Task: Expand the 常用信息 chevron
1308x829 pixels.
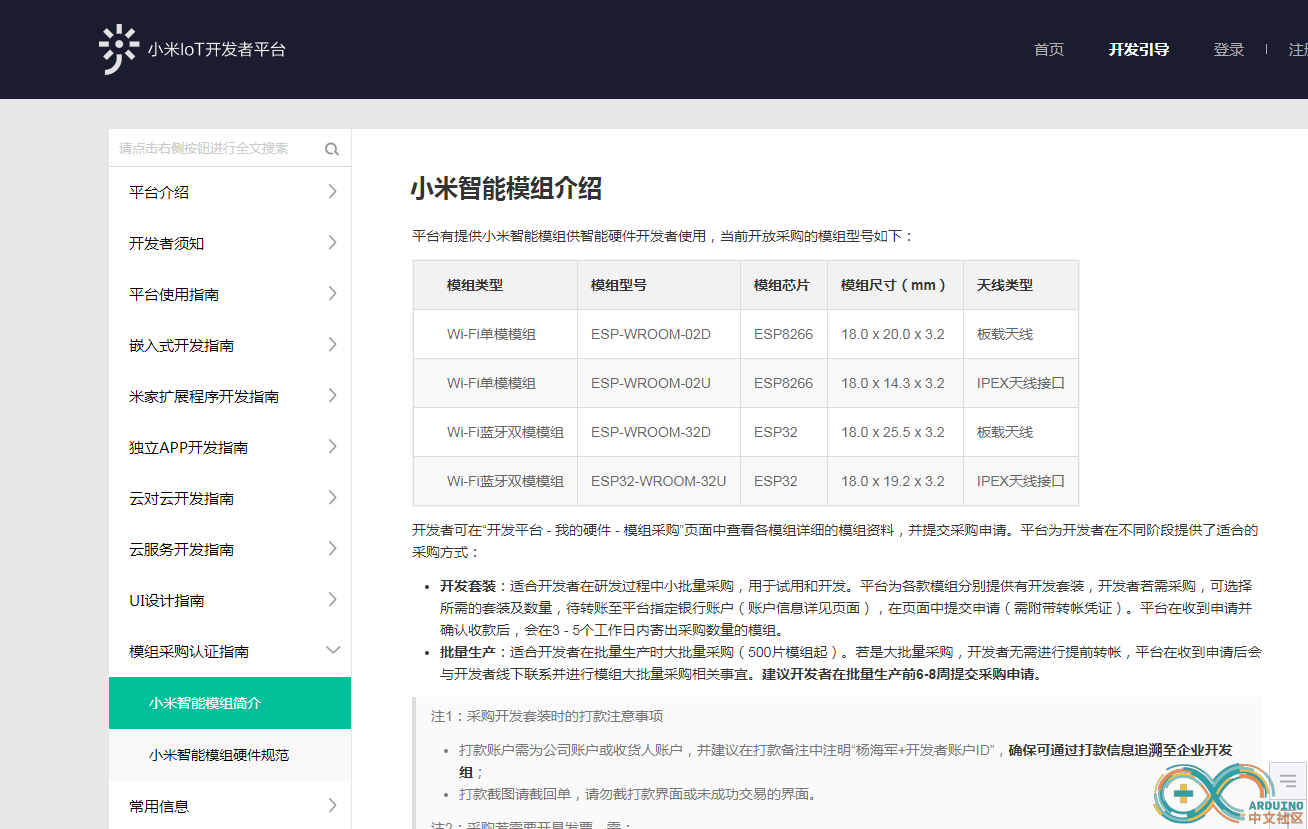Action: tap(332, 806)
